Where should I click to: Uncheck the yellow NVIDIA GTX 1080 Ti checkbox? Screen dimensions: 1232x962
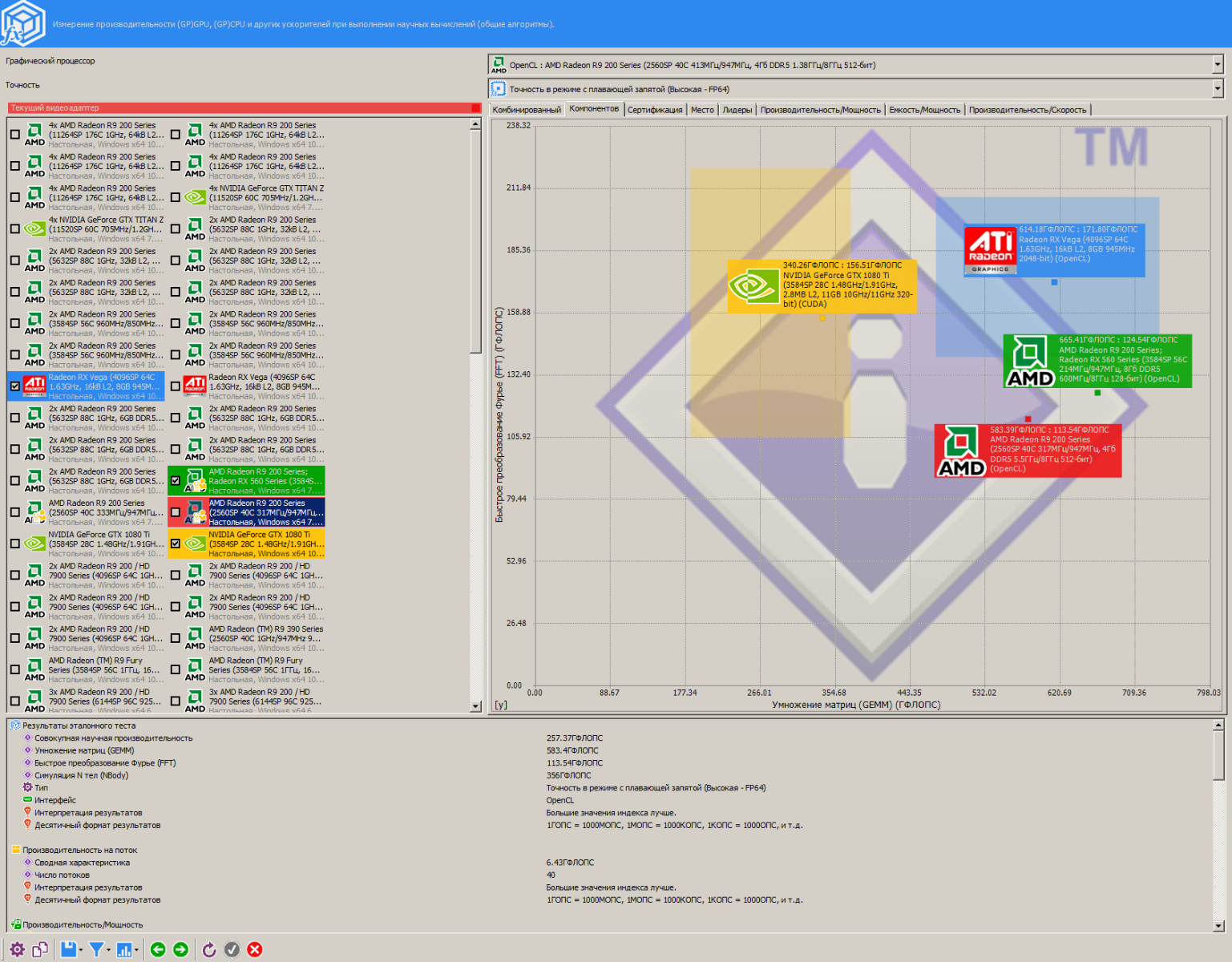176,544
